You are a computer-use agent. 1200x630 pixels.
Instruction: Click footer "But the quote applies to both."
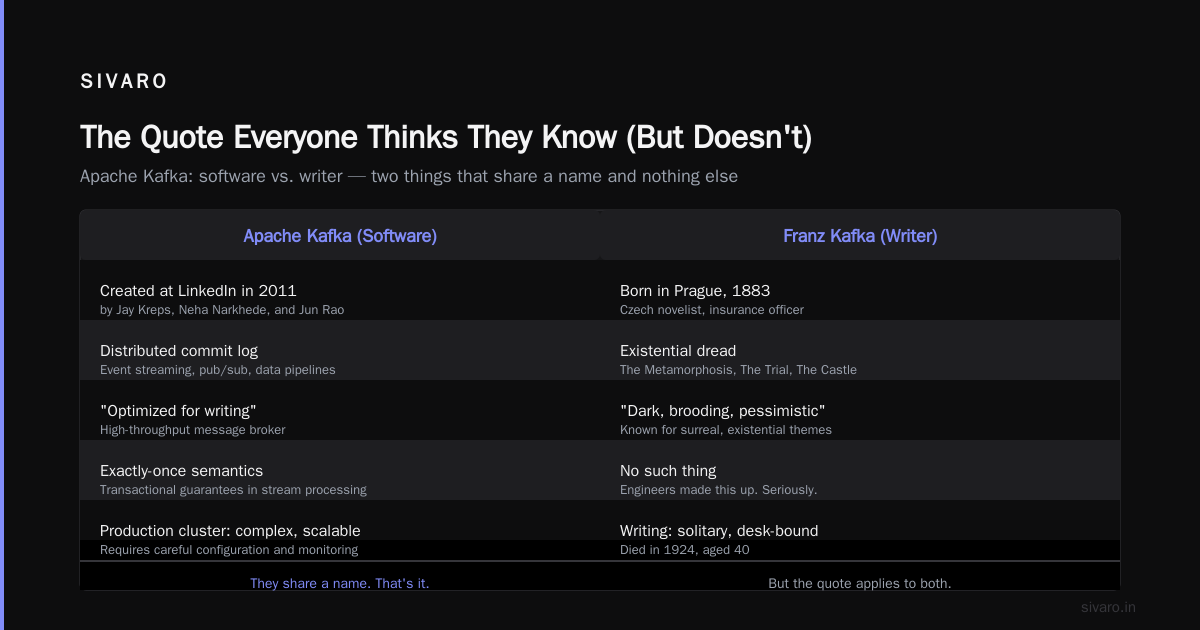[860, 583]
